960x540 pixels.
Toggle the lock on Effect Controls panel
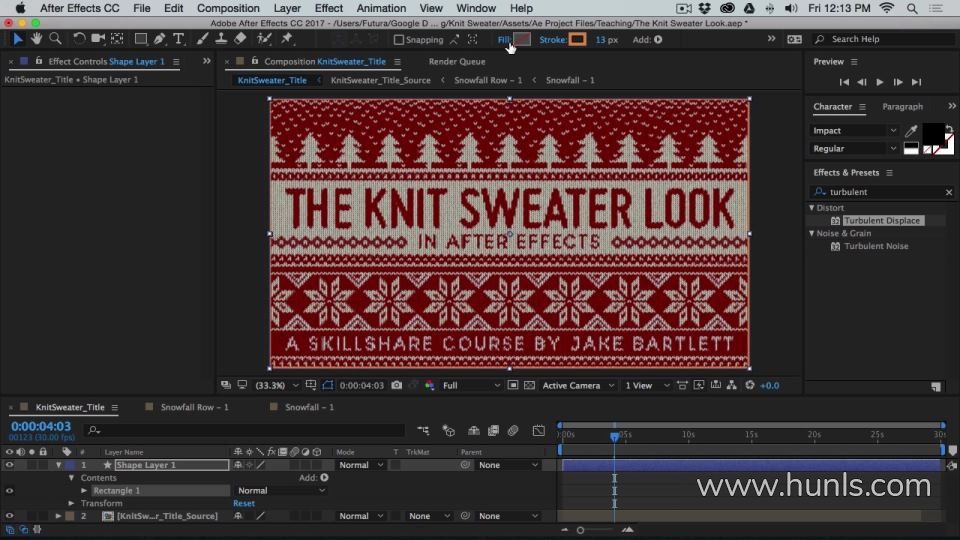coord(39,61)
